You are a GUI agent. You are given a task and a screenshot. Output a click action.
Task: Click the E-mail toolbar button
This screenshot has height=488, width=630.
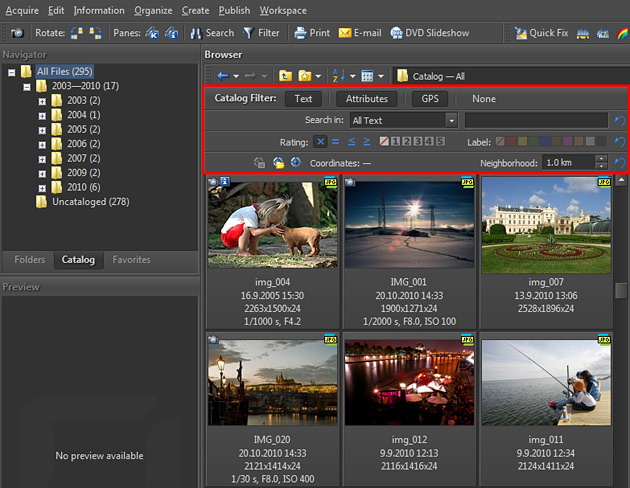[360, 33]
